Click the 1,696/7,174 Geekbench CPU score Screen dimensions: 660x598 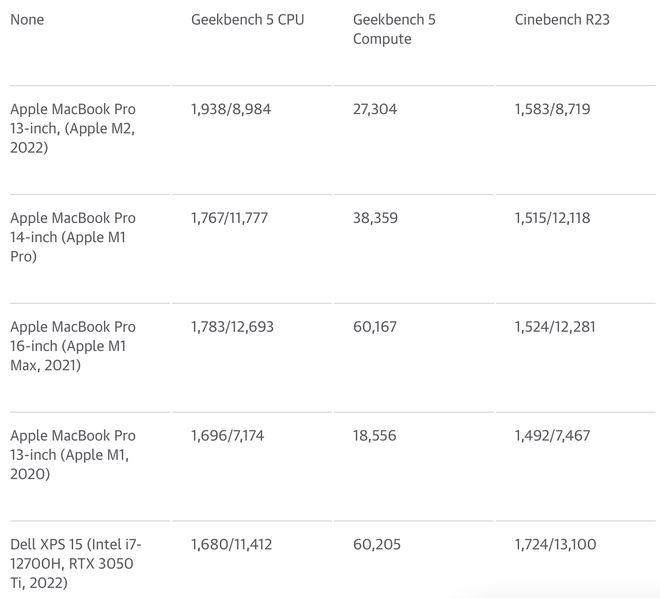point(229,436)
